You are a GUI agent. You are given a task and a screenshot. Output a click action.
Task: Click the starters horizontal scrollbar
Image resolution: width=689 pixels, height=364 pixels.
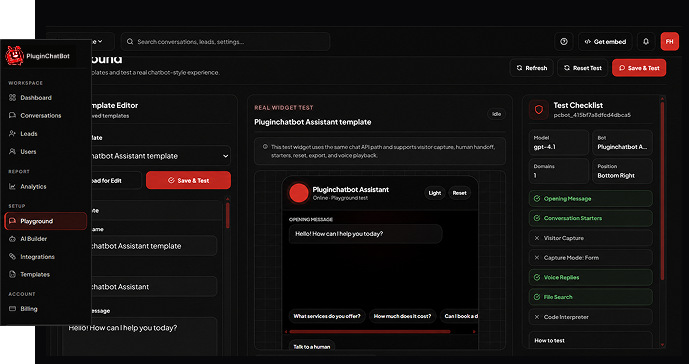(370, 331)
